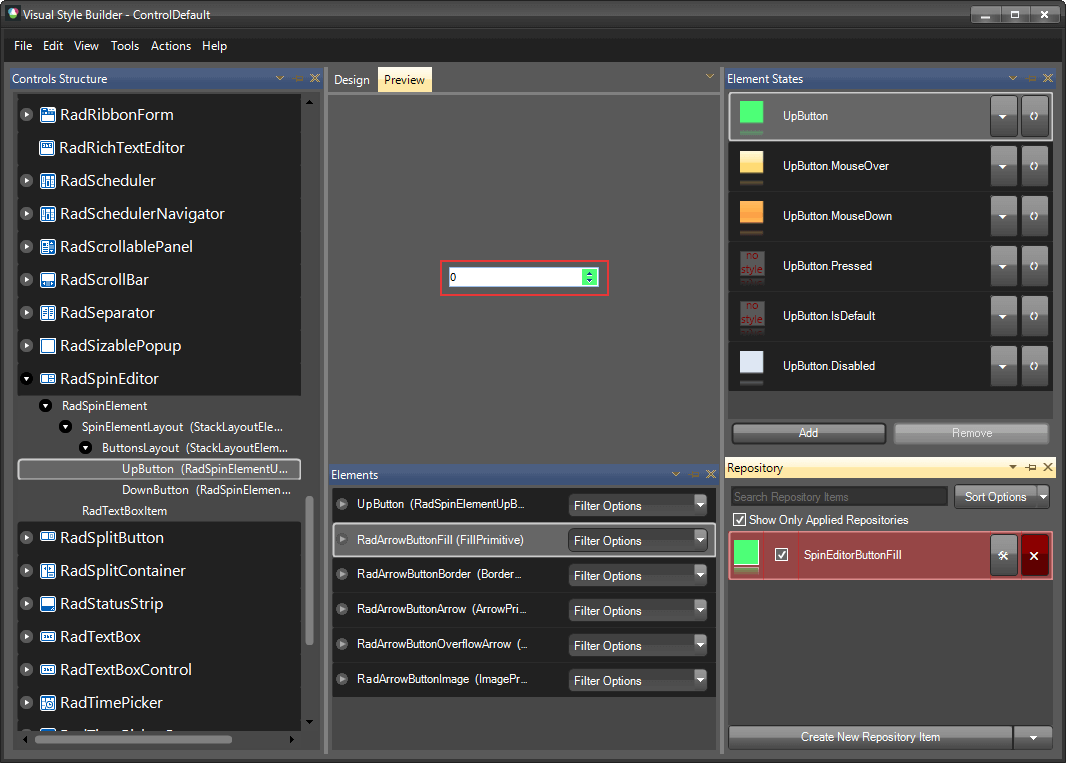Expand the RadRibbonForm tree node
Image resolution: width=1066 pixels, height=763 pixels.
[27, 115]
